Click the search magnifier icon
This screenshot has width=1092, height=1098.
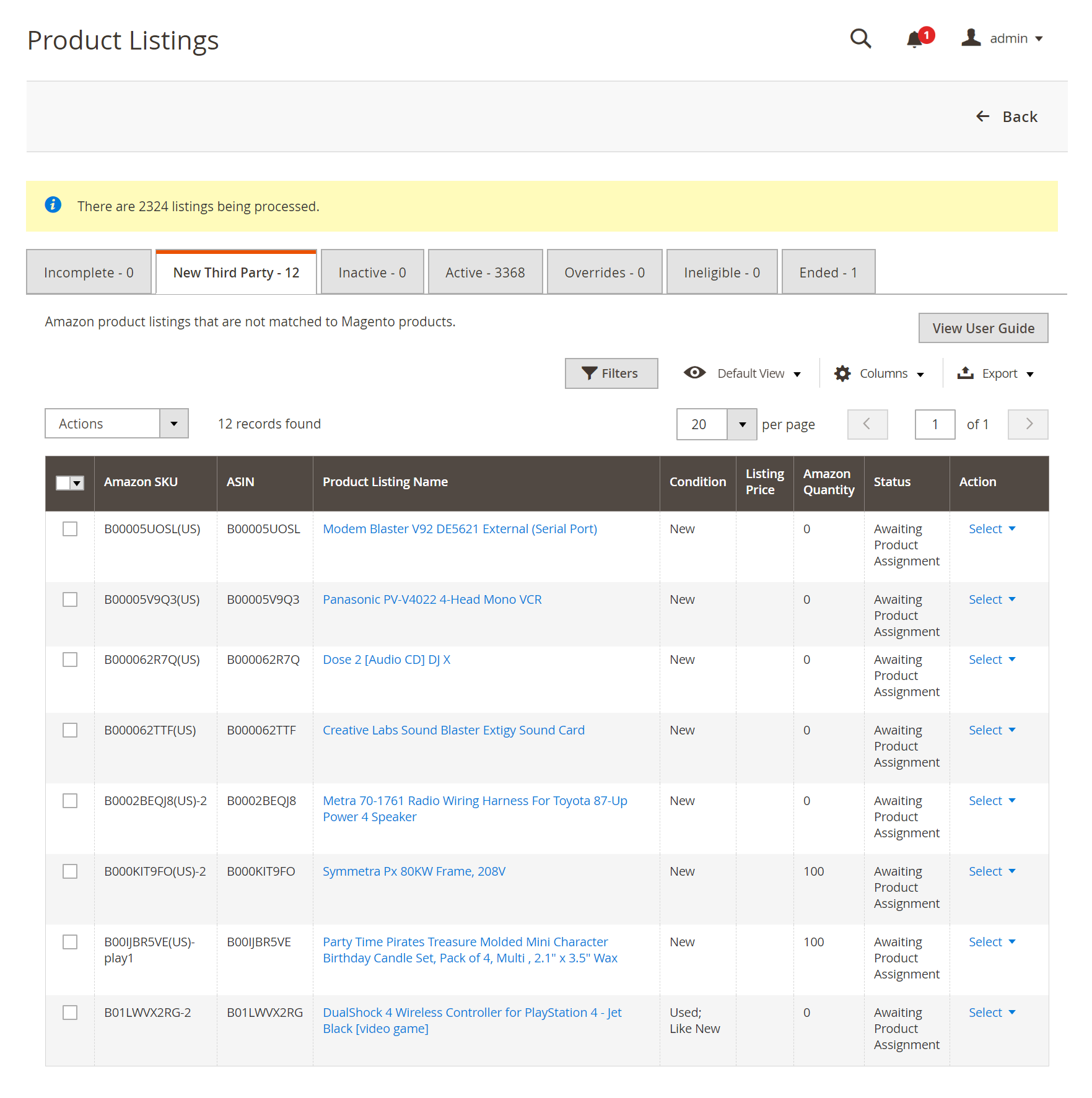tap(860, 38)
